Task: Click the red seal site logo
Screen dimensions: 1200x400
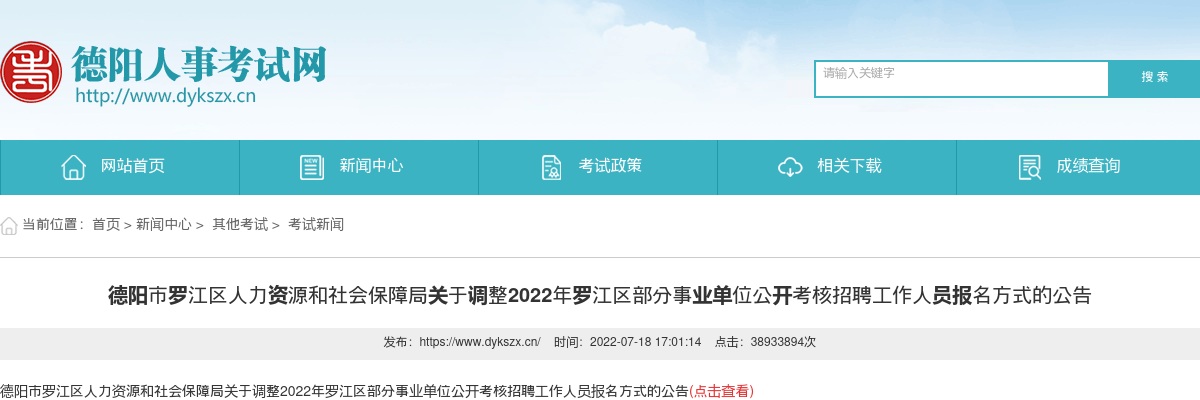Action: tap(31, 71)
